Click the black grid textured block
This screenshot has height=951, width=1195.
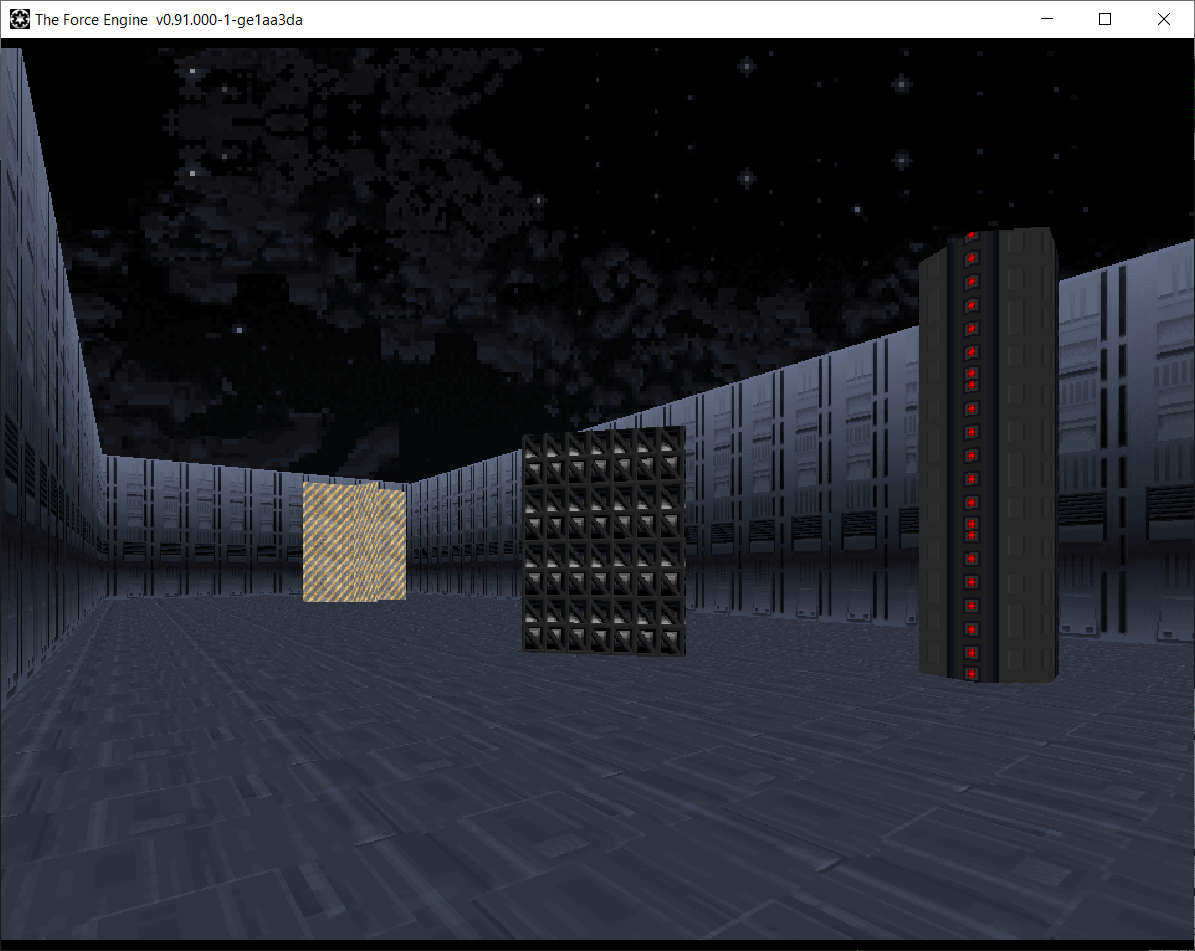(604, 540)
